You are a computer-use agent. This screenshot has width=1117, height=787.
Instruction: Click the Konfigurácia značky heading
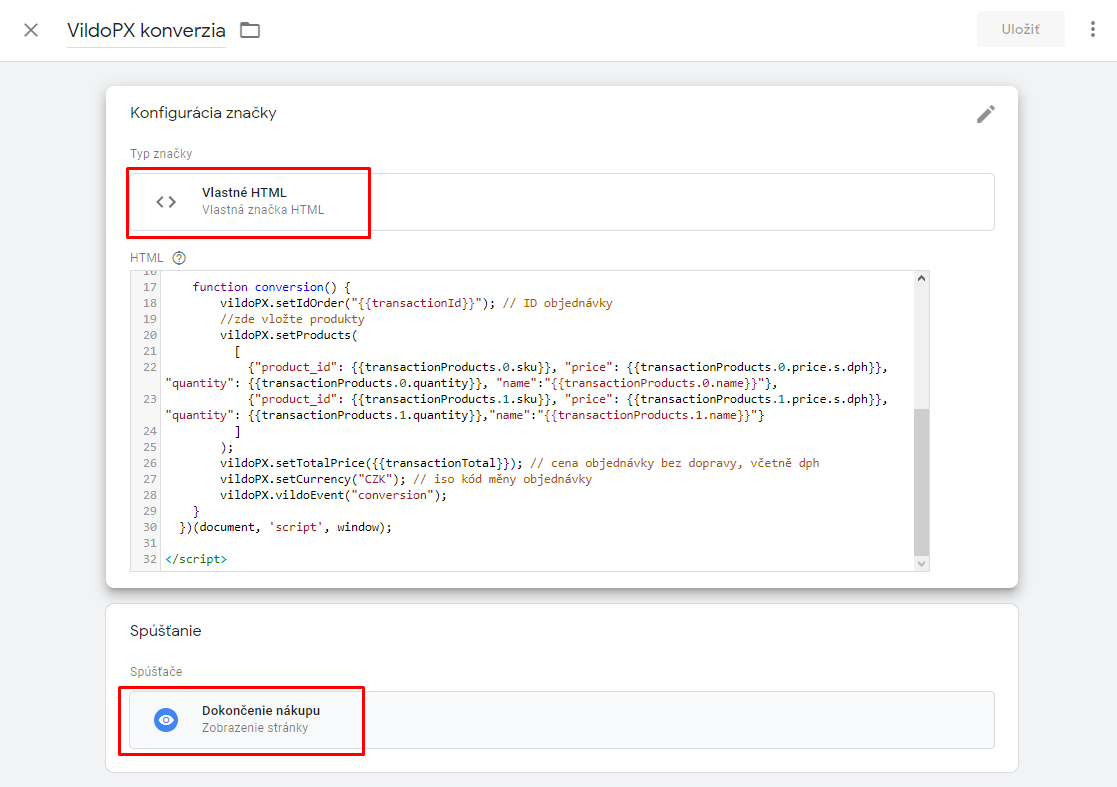tap(203, 113)
